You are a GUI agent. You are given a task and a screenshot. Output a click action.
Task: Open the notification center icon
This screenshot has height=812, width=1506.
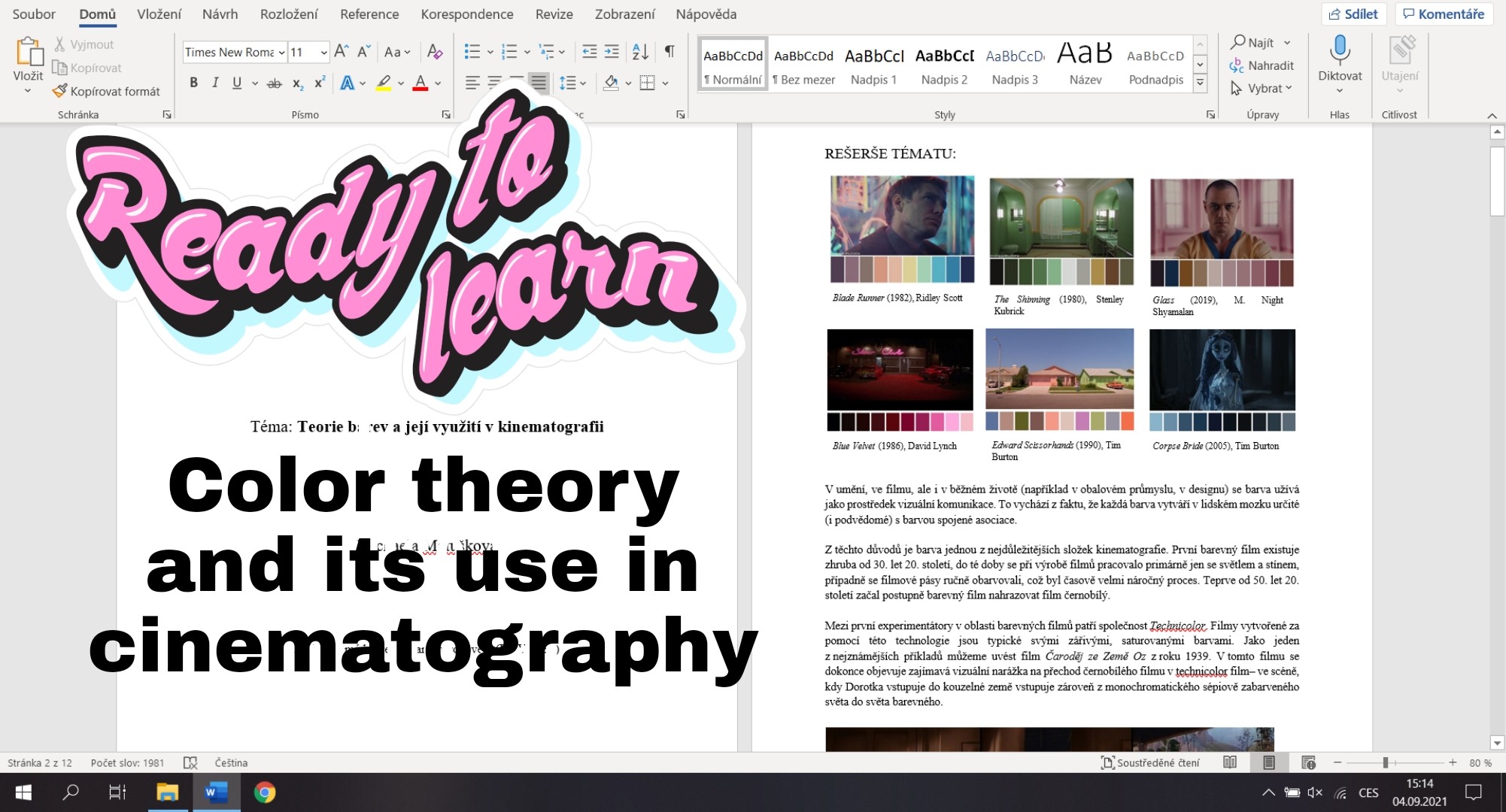1474,792
